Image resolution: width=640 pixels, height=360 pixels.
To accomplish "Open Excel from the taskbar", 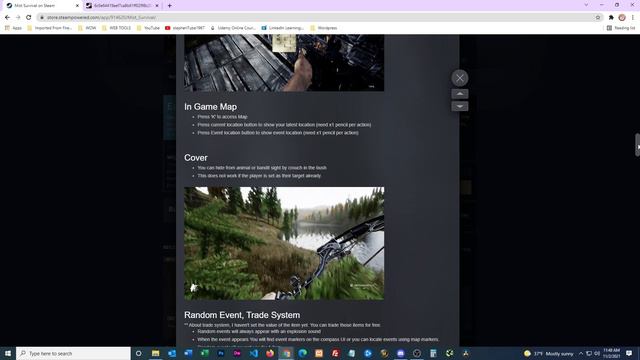I will [x=204, y=353].
